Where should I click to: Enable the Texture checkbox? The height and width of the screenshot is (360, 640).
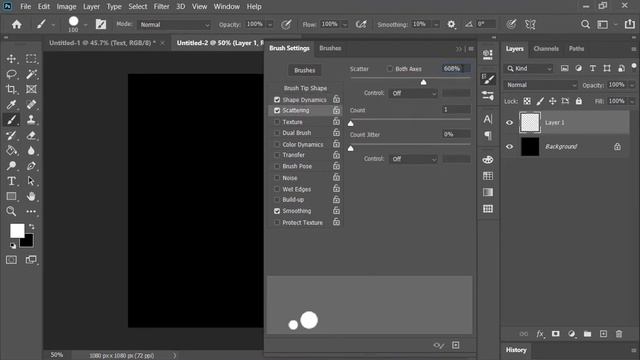[277, 122]
